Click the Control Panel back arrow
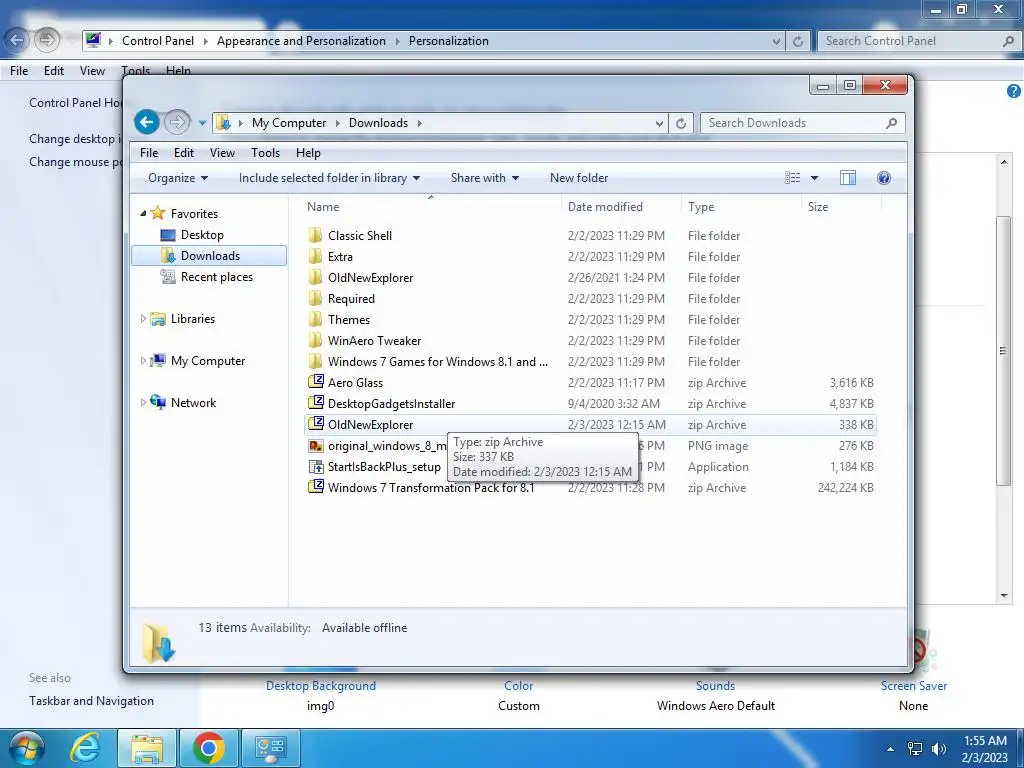The image size is (1024, 768). tap(17, 40)
